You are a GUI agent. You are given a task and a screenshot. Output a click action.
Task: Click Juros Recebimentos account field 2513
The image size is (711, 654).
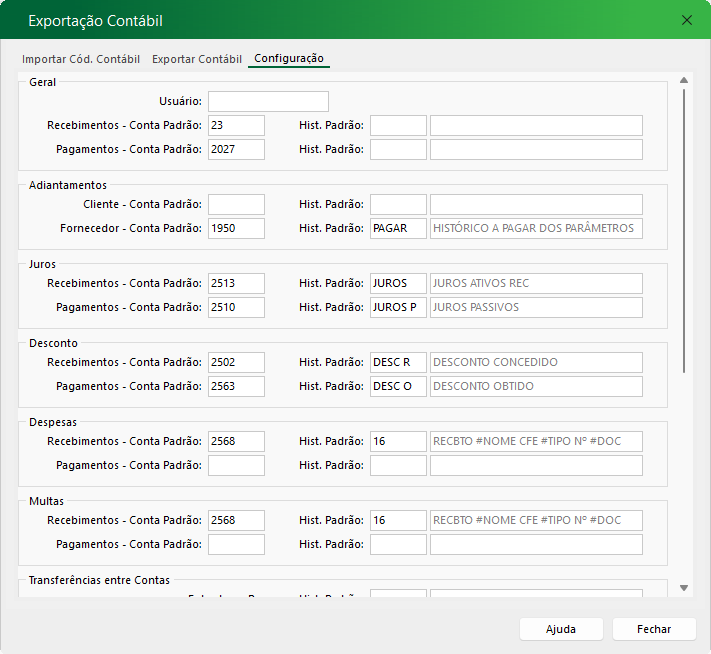tap(237, 283)
